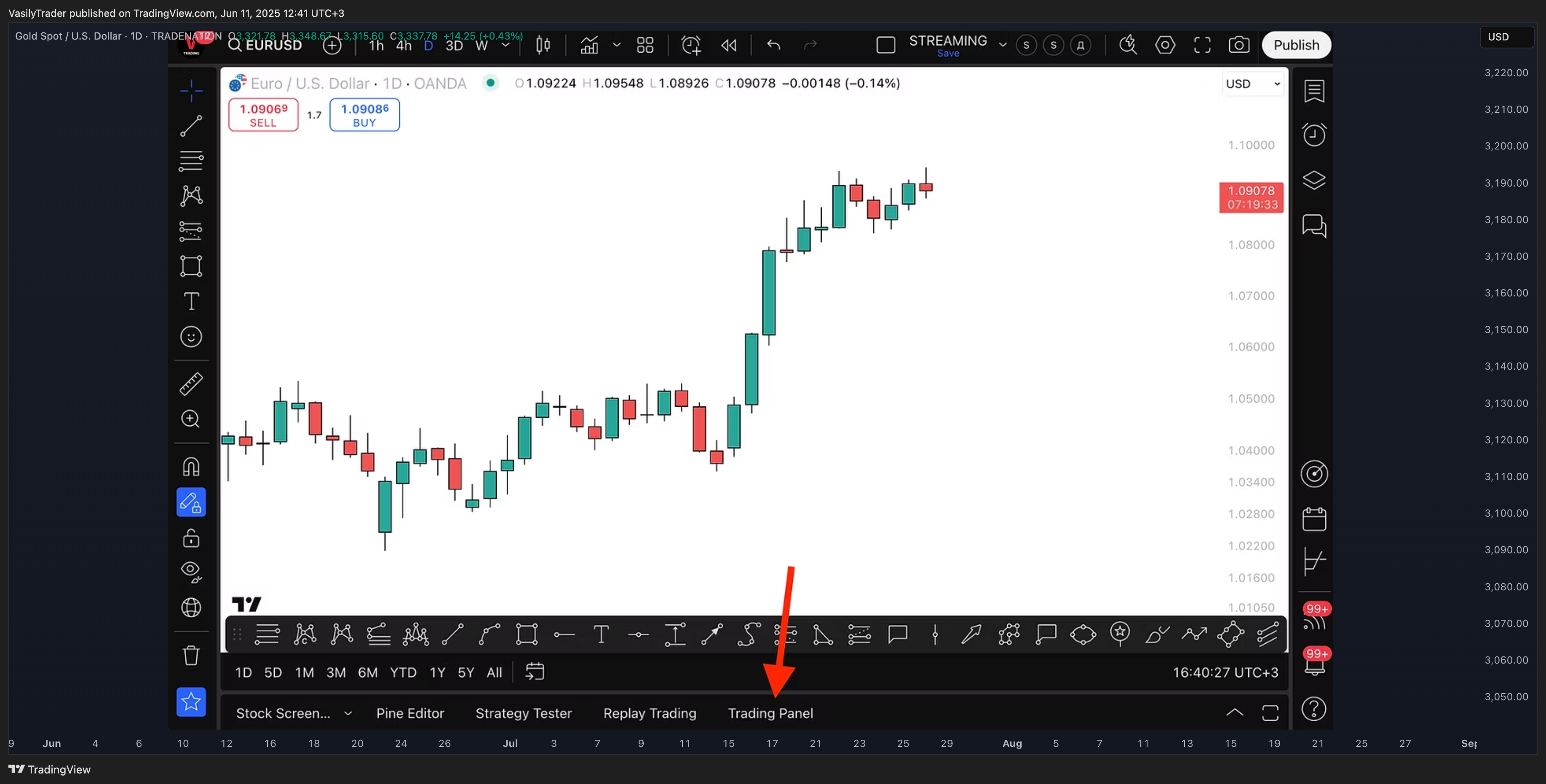Switch to the 4h timeframe

[403, 45]
